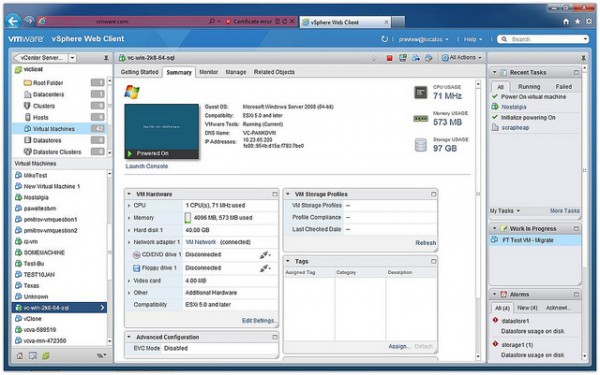
Task: Click the vSphere refresh icon in header
Action: tap(384, 39)
